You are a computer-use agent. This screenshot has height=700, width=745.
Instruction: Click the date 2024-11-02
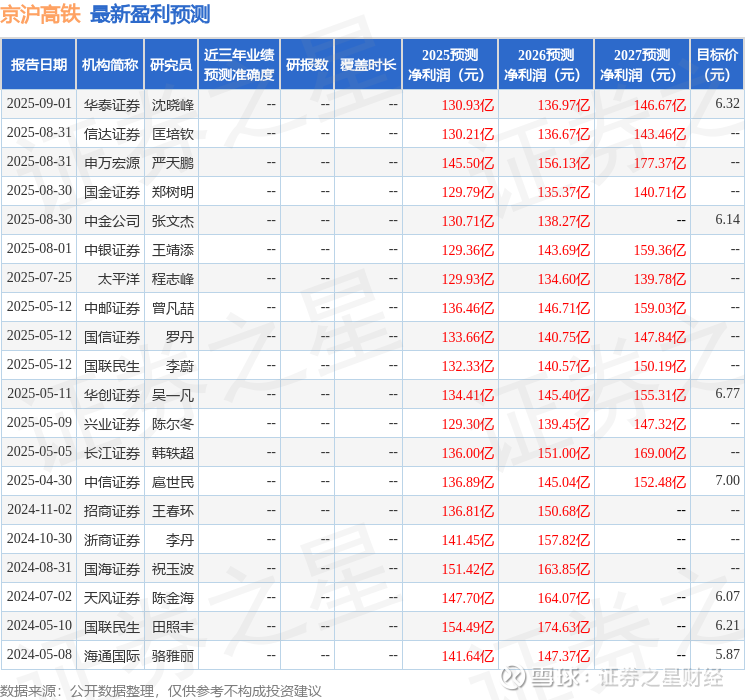point(39,509)
